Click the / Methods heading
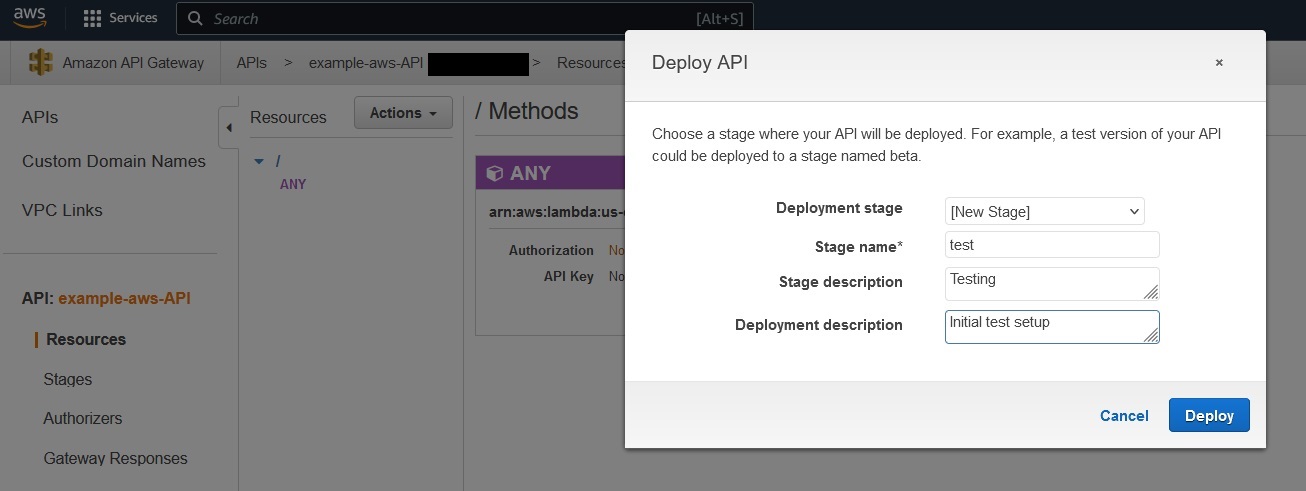 click(x=527, y=111)
